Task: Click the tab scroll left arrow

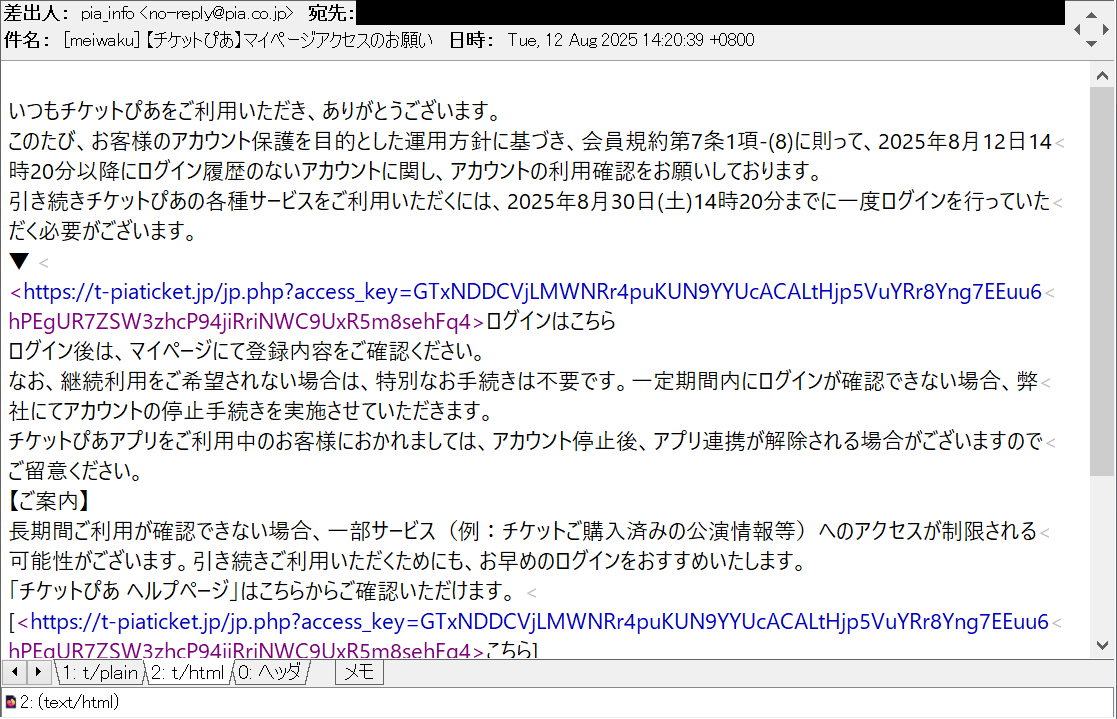Action: 15,672
